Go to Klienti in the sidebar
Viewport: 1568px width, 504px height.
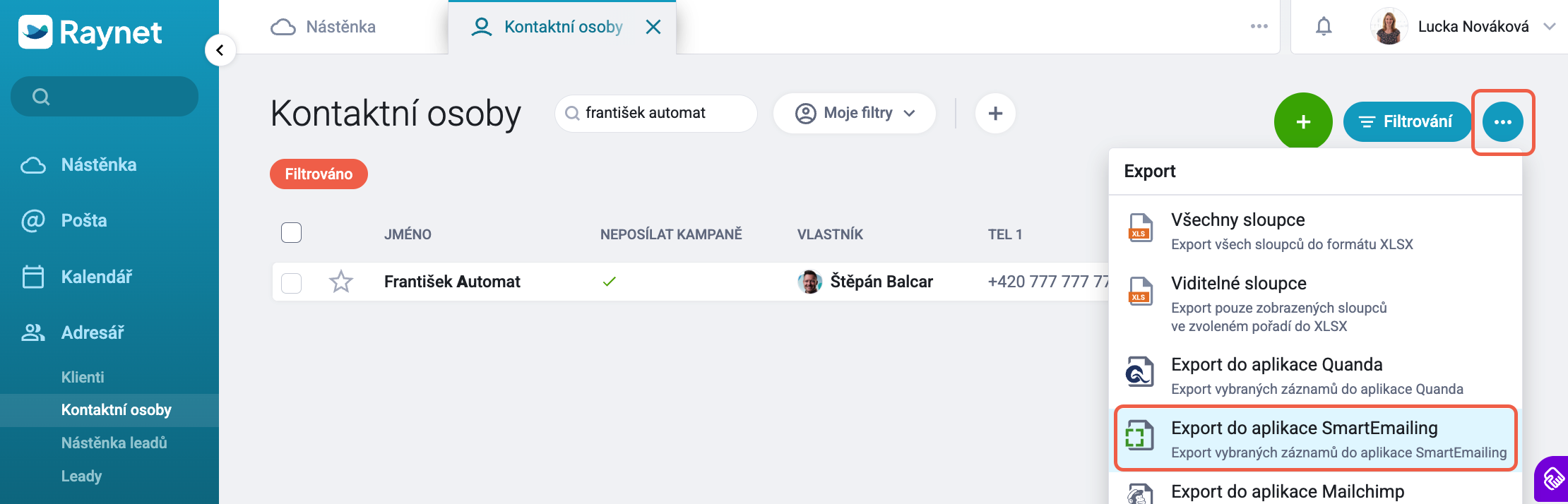(x=83, y=377)
